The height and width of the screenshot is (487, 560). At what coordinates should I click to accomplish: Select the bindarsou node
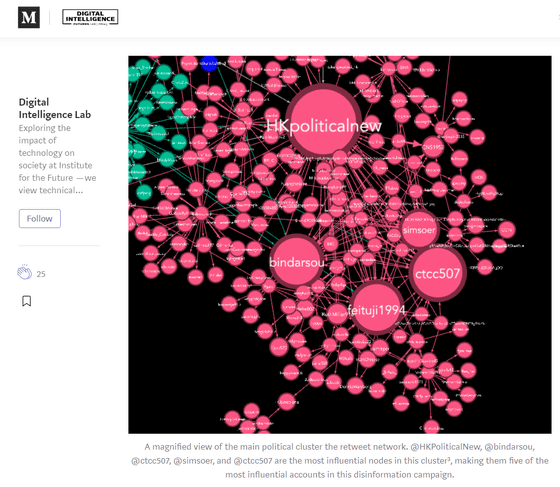(x=296, y=261)
